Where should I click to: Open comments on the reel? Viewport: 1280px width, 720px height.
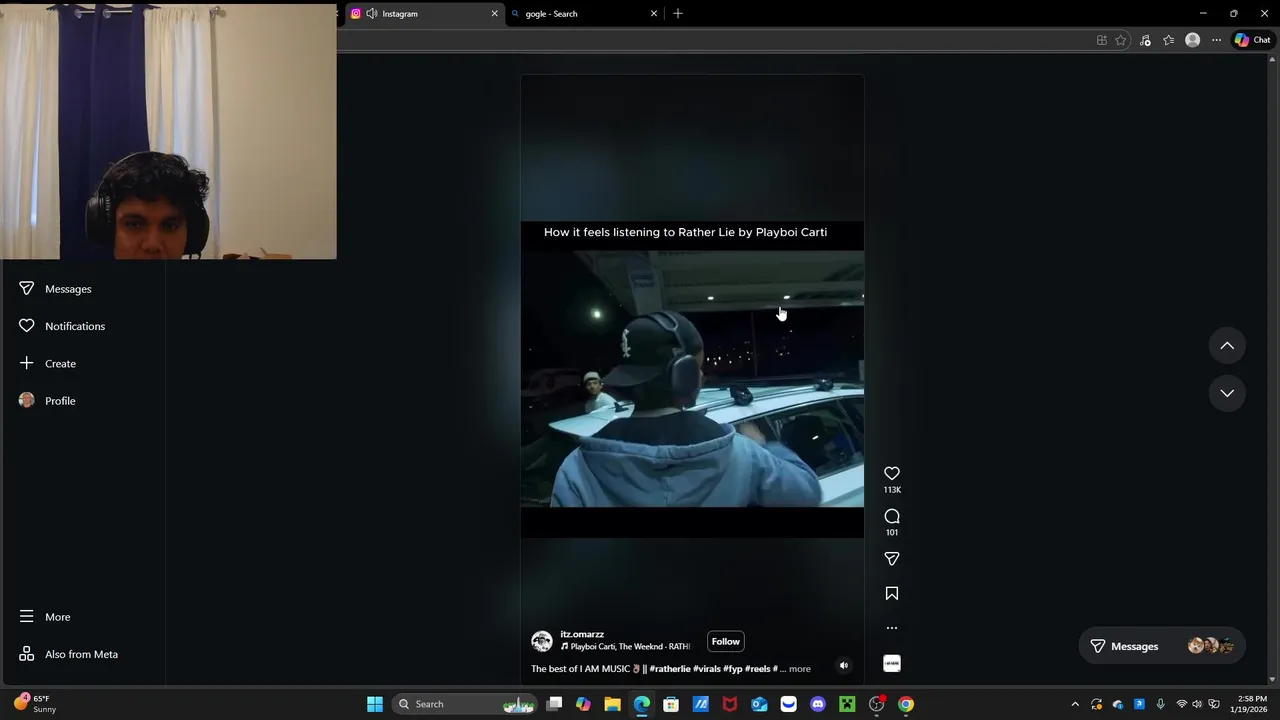(892, 516)
